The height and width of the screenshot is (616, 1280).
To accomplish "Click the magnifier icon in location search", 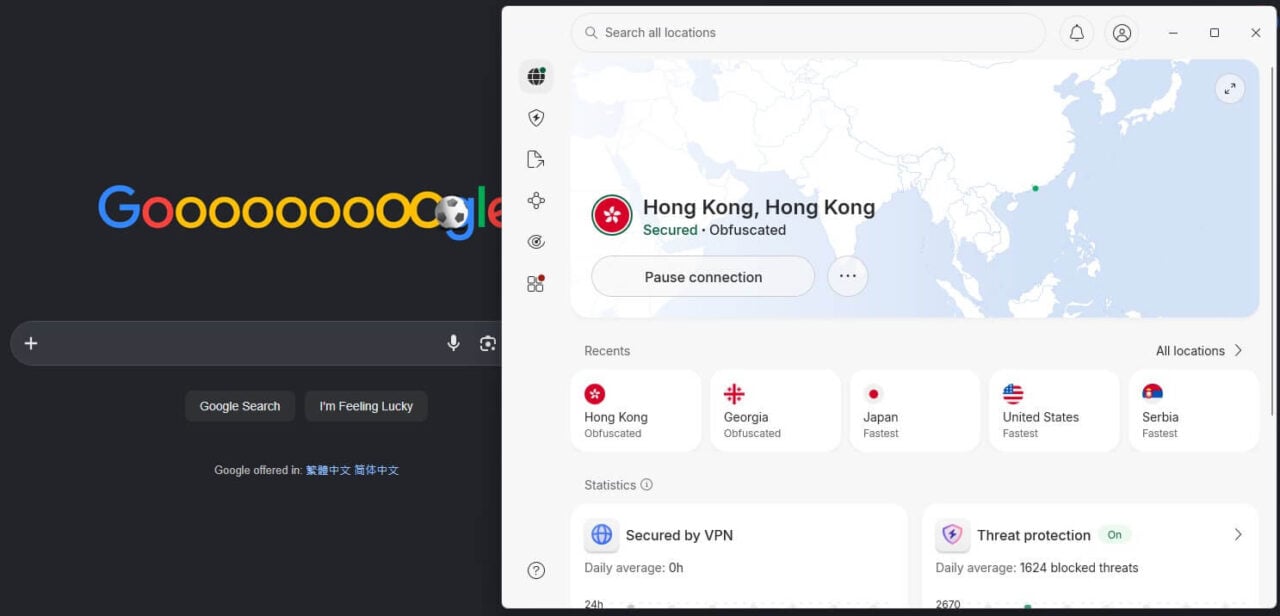I will point(591,33).
